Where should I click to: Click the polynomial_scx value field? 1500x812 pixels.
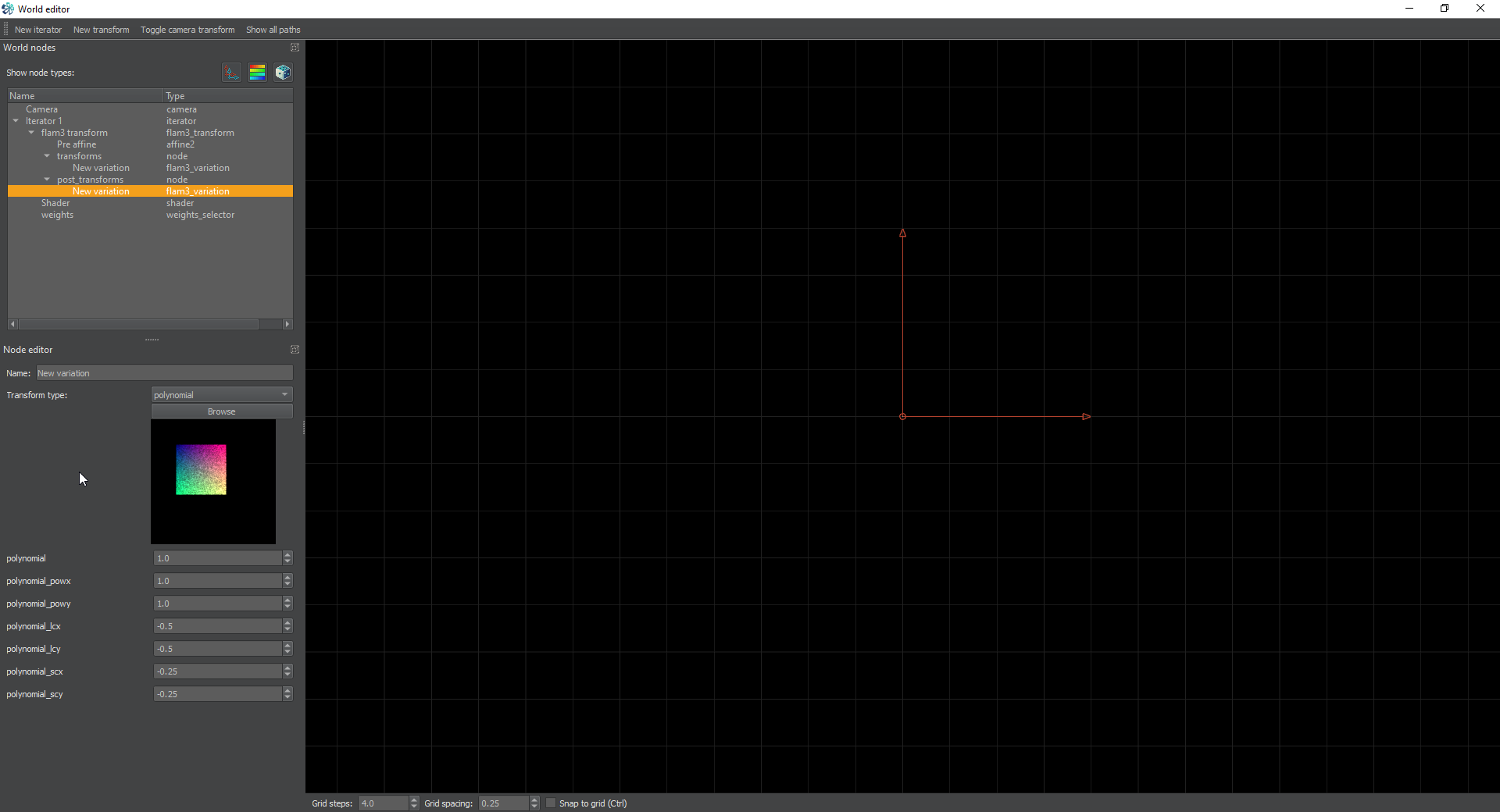[217, 671]
